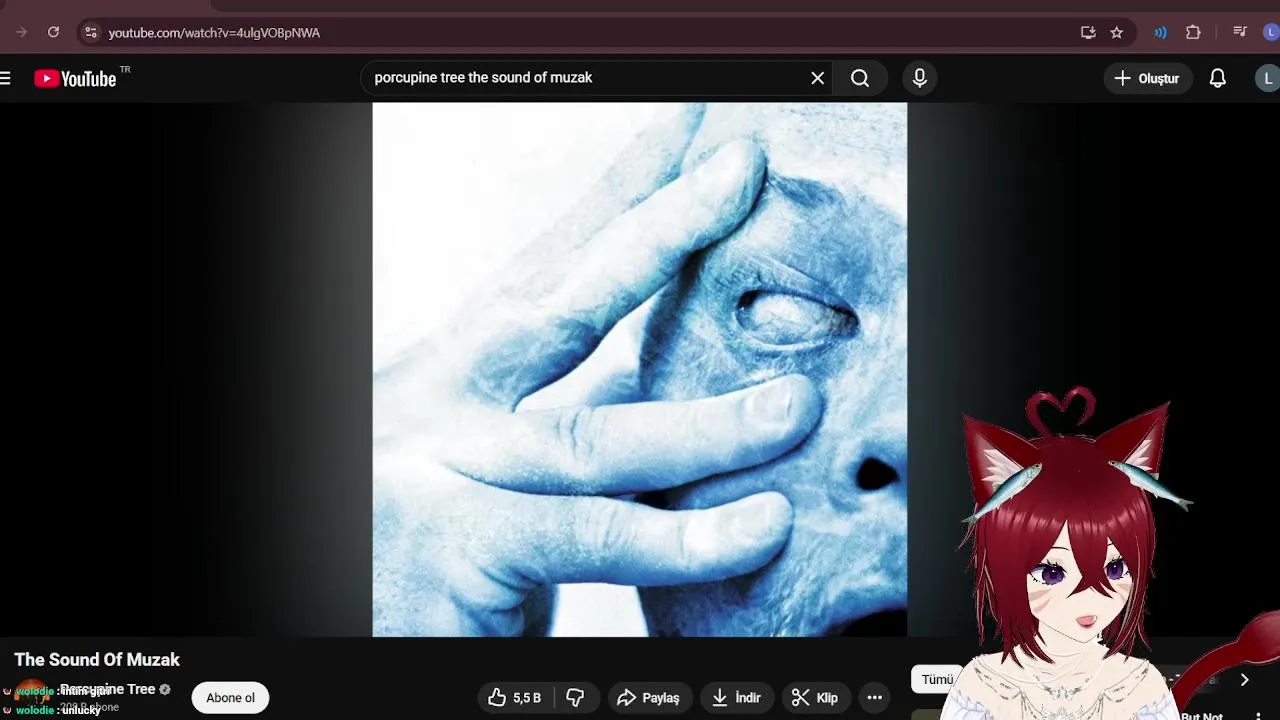This screenshot has width=1280, height=720.
Task: Like the video with thumbs up
Action: [x=513, y=698]
